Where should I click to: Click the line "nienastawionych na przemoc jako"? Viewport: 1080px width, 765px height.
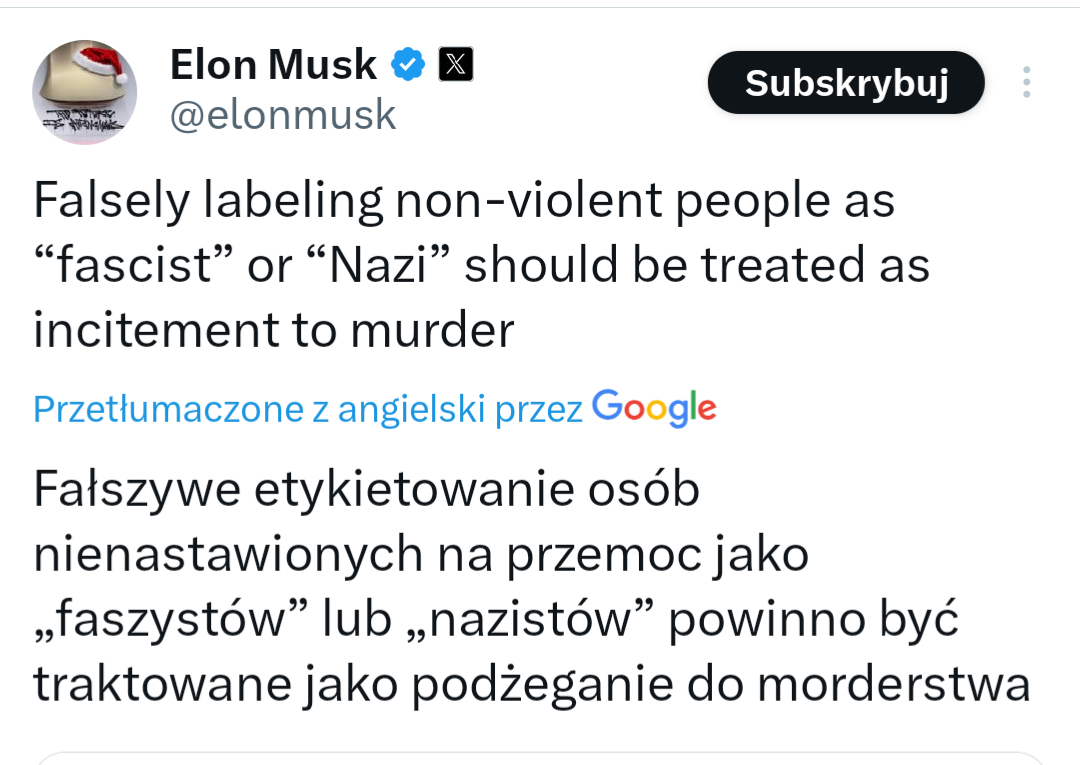pos(421,554)
